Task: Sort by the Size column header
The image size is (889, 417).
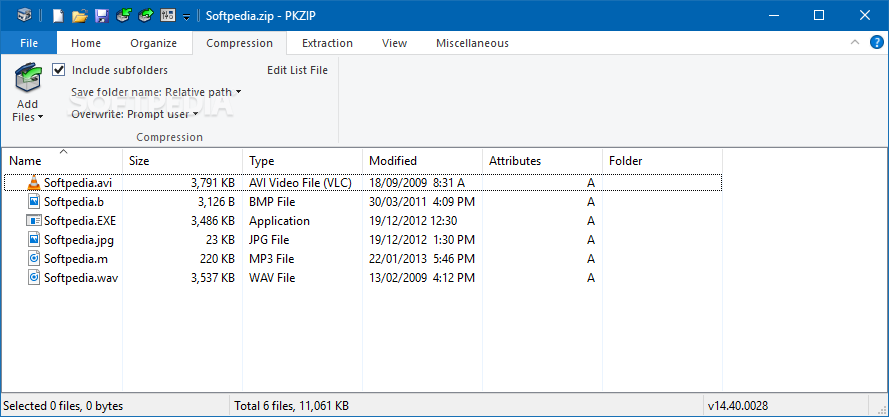Action: pyautogui.click(x=183, y=161)
